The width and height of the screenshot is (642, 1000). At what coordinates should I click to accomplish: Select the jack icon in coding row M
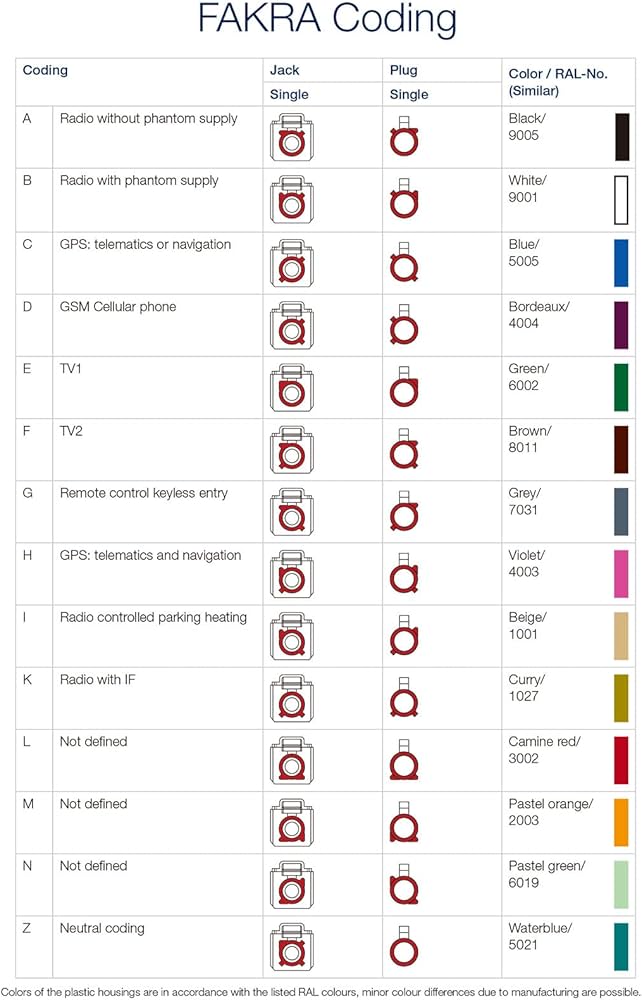click(x=291, y=823)
